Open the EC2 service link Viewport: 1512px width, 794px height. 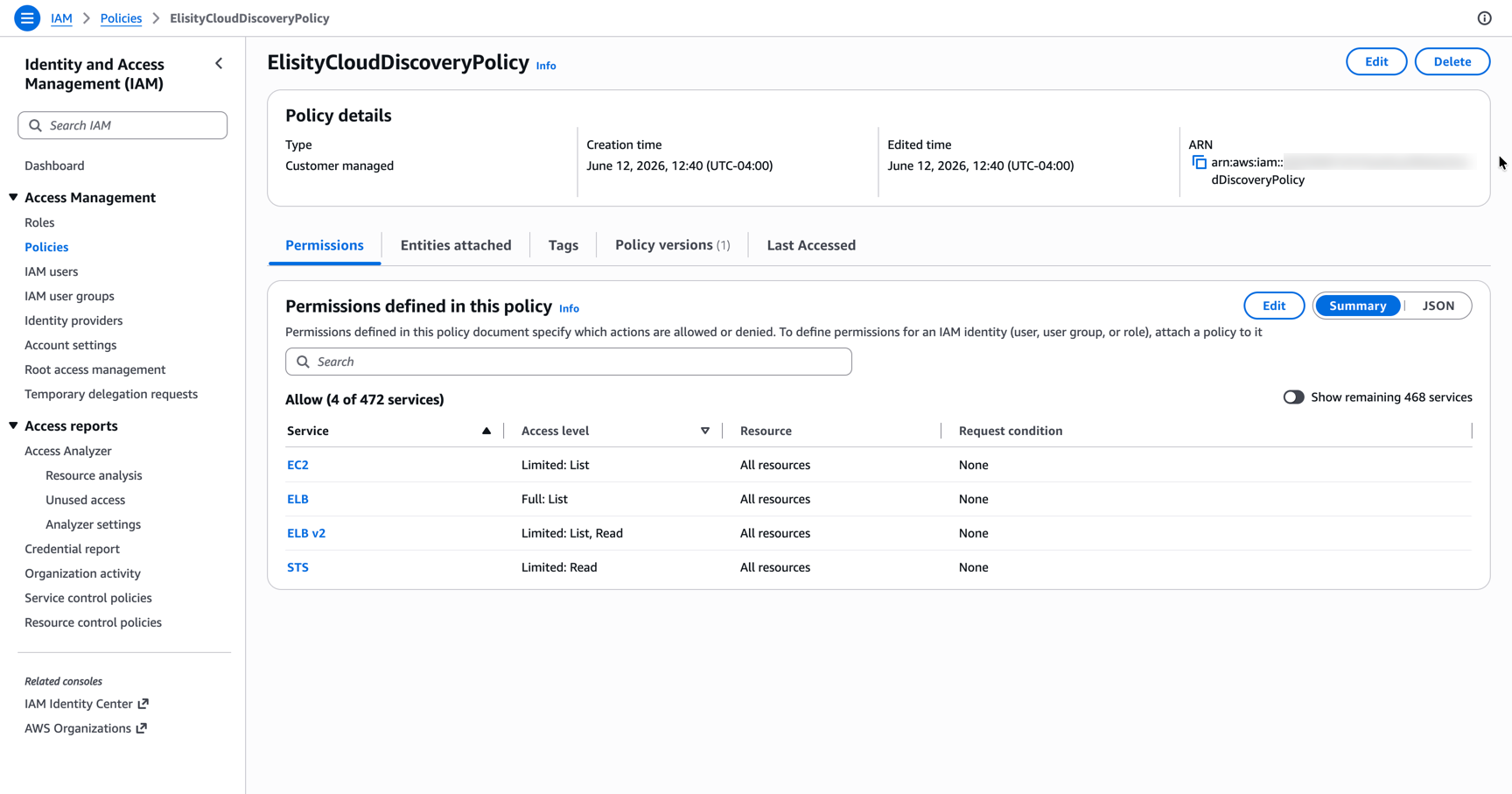(x=297, y=465)
